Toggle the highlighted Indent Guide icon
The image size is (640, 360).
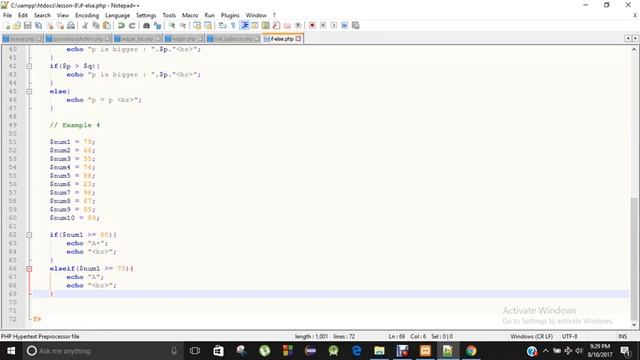(x=244, y=25)
